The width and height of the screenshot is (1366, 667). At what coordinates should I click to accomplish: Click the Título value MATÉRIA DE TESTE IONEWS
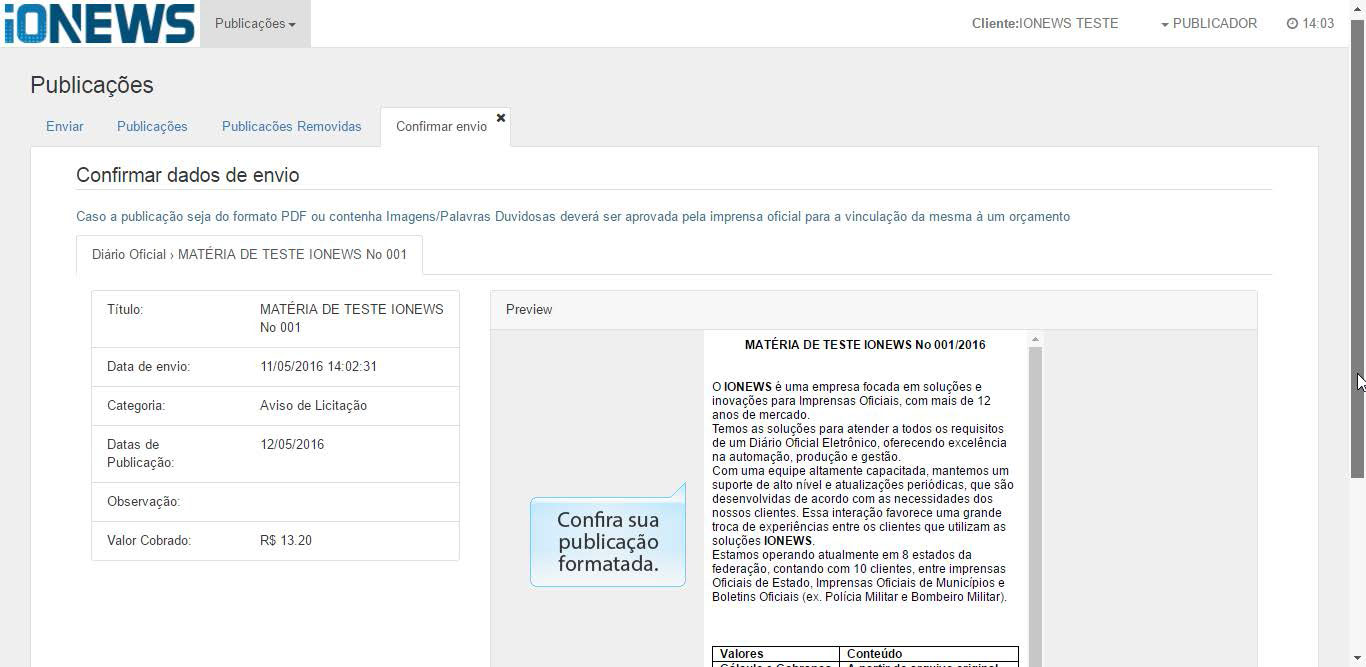[352, 318]
